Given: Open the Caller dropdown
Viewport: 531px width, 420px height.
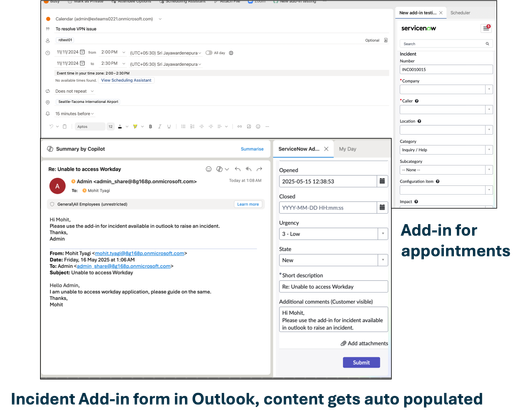Looking at the screenshot, I should point(489,109).
